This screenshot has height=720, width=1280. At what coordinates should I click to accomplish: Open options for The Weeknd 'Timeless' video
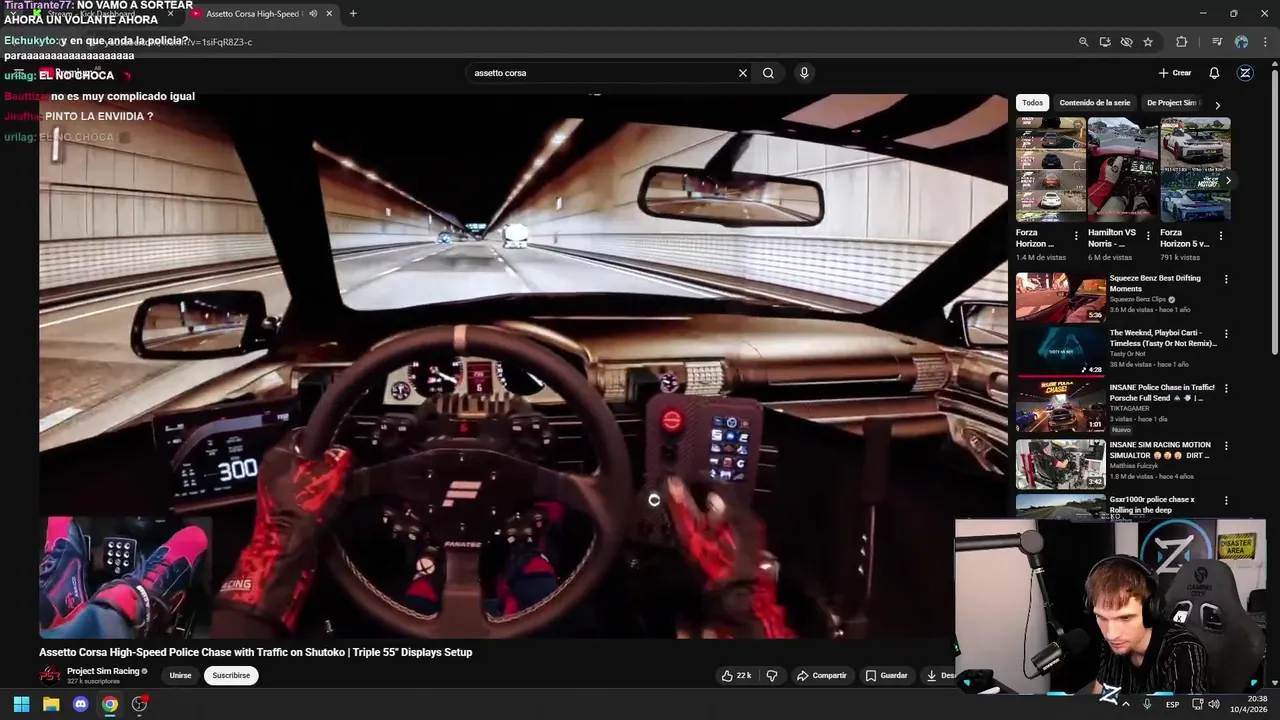pos(1227,334)
